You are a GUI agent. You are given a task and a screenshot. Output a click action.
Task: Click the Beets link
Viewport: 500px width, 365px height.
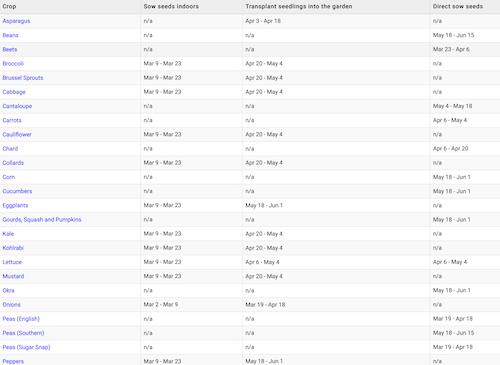click(x=10, y=49)
